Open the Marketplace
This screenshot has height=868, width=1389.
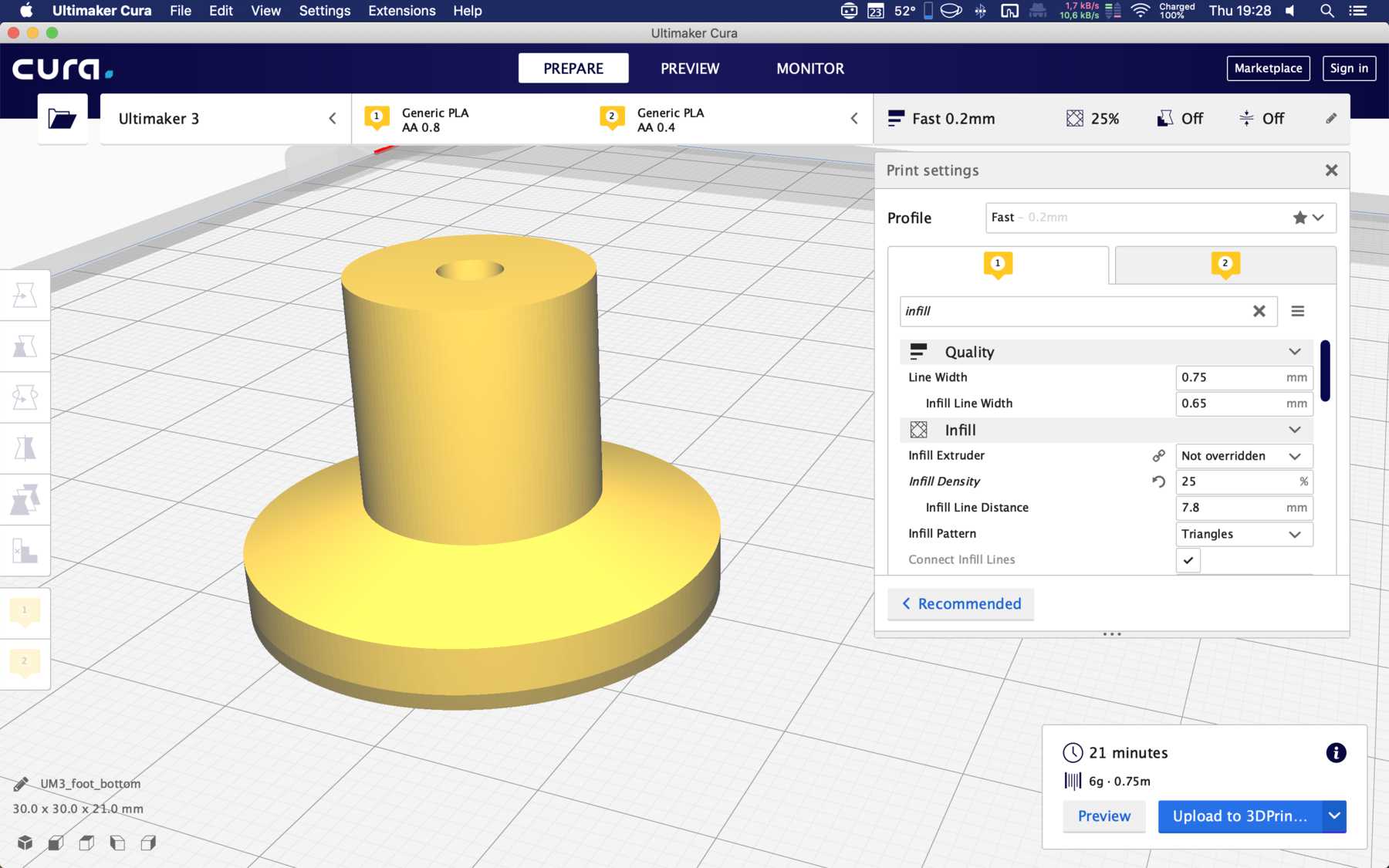pos(1268,68)
